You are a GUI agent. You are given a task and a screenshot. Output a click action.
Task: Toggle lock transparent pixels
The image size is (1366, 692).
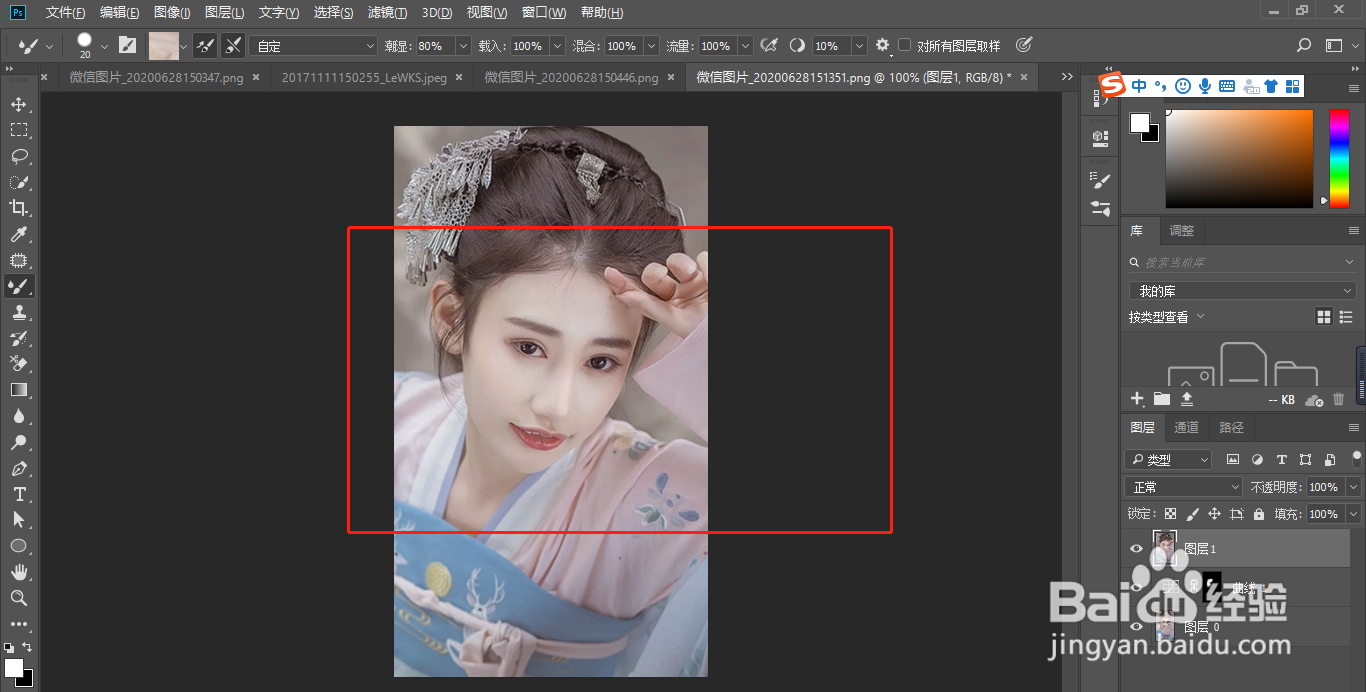[x=1171, y=514]
